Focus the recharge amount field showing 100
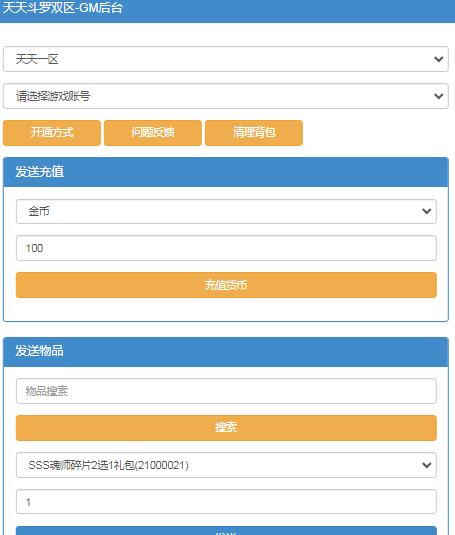455x535 pixels. [x=226, y=248]
